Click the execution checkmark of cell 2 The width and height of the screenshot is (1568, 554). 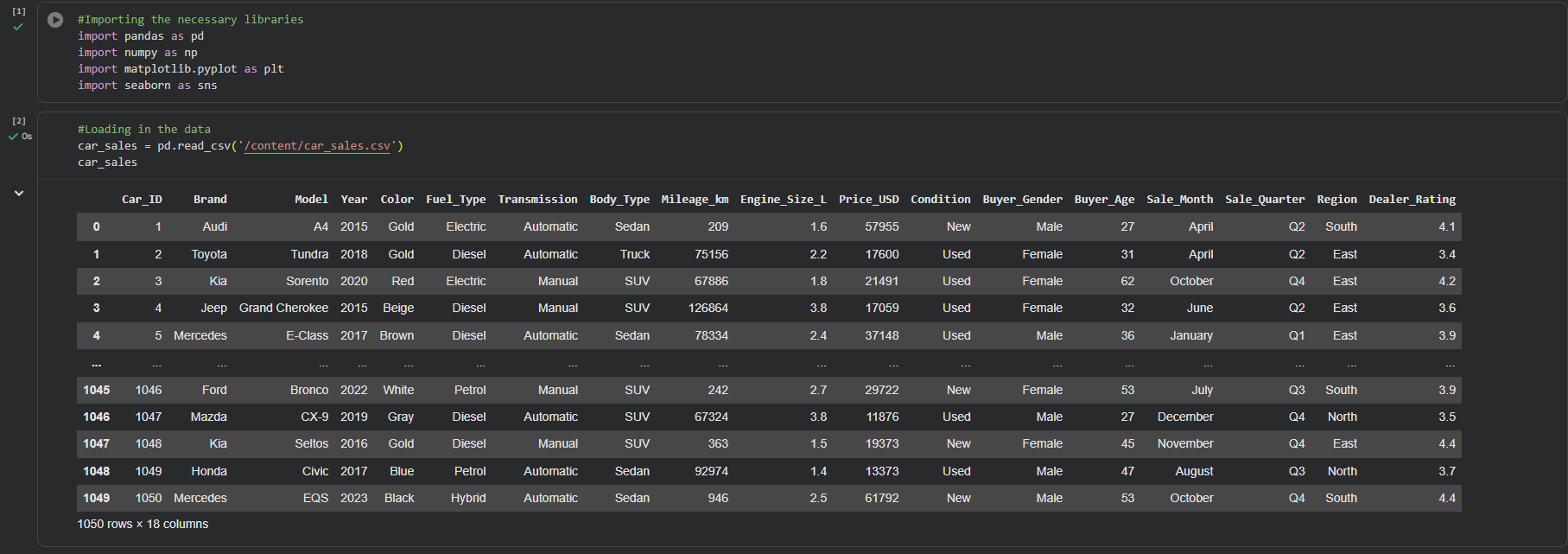13,137
